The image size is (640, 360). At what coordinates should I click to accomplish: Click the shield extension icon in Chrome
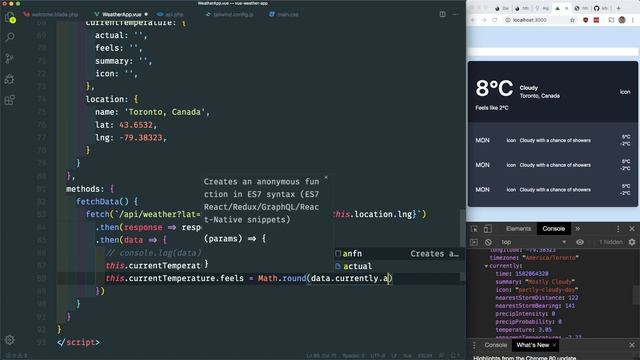(585, 20)
